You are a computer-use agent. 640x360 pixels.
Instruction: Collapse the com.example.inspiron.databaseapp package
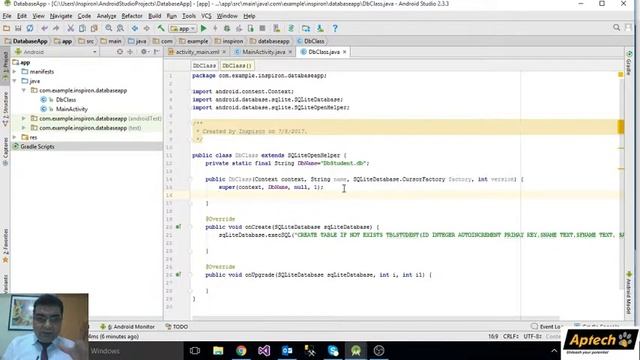[24, 90]
